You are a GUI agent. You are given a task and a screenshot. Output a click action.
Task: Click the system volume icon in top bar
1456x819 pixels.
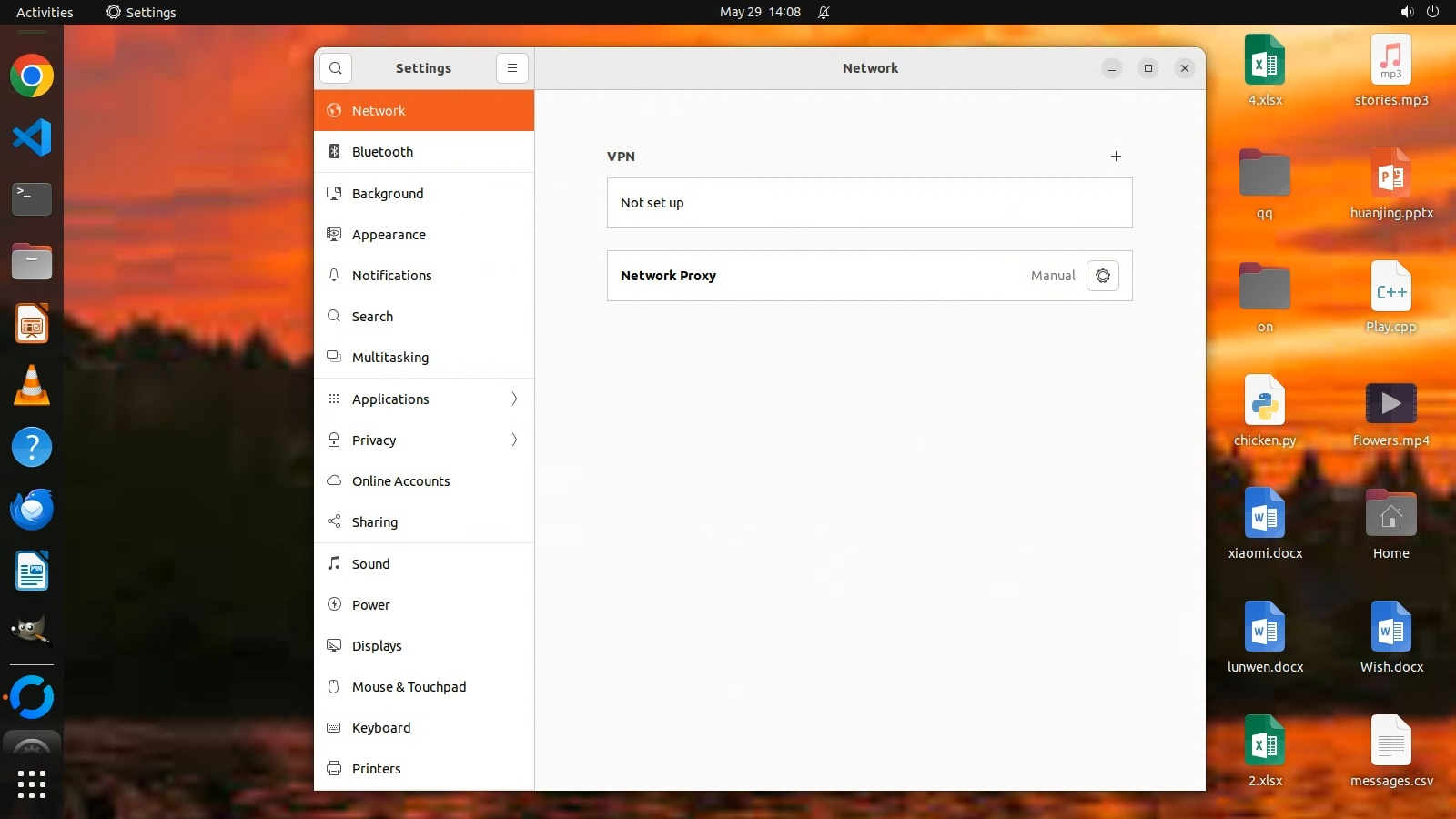tap(1407, 12)
